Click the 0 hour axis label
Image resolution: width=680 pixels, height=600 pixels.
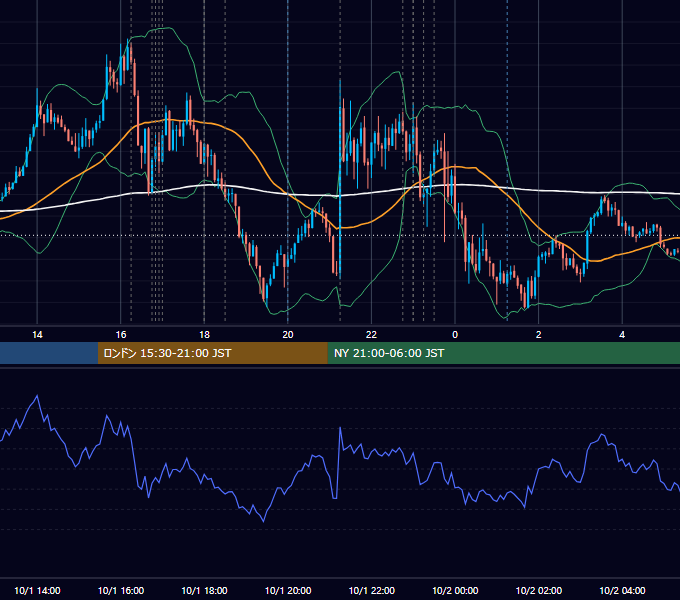[455, 335]
